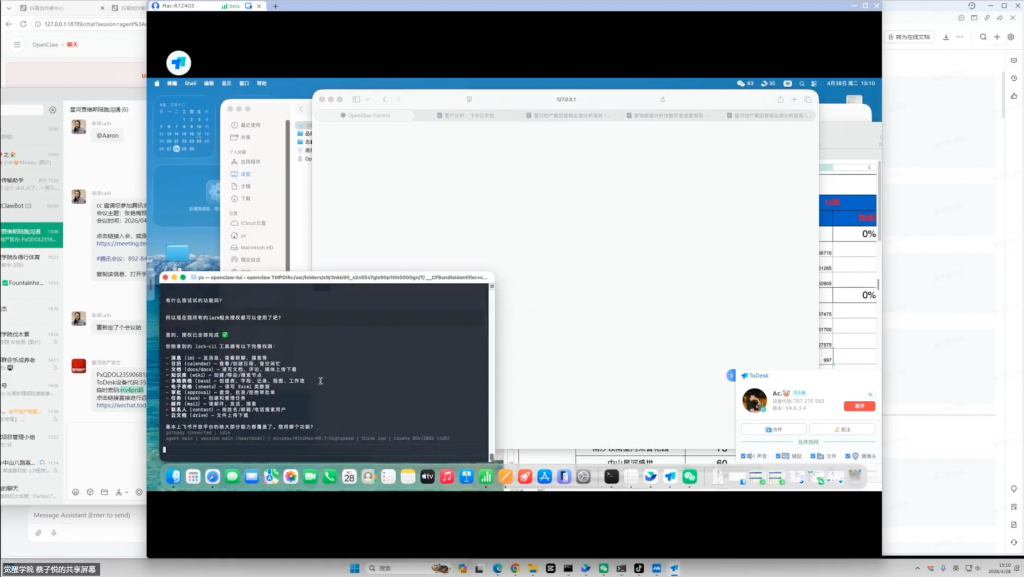
Task: Expand Safari sidebar dropdown chevron
Action: pos(368,100)
